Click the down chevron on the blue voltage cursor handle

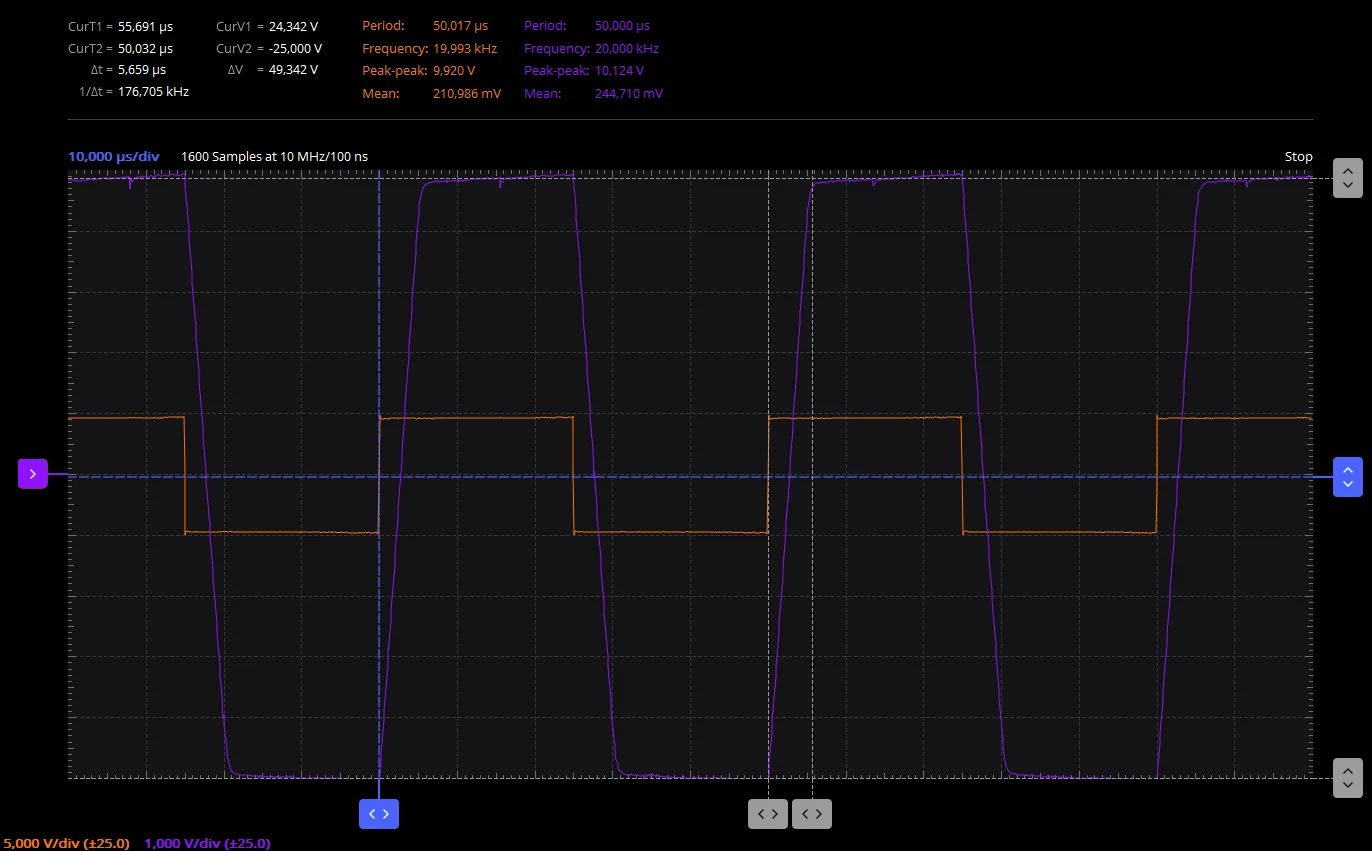(x=1348, y=484)
